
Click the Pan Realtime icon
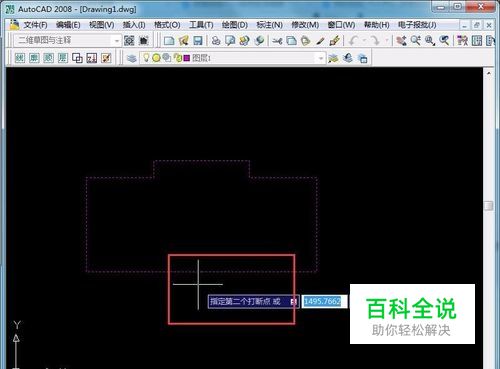coord(401,41)
